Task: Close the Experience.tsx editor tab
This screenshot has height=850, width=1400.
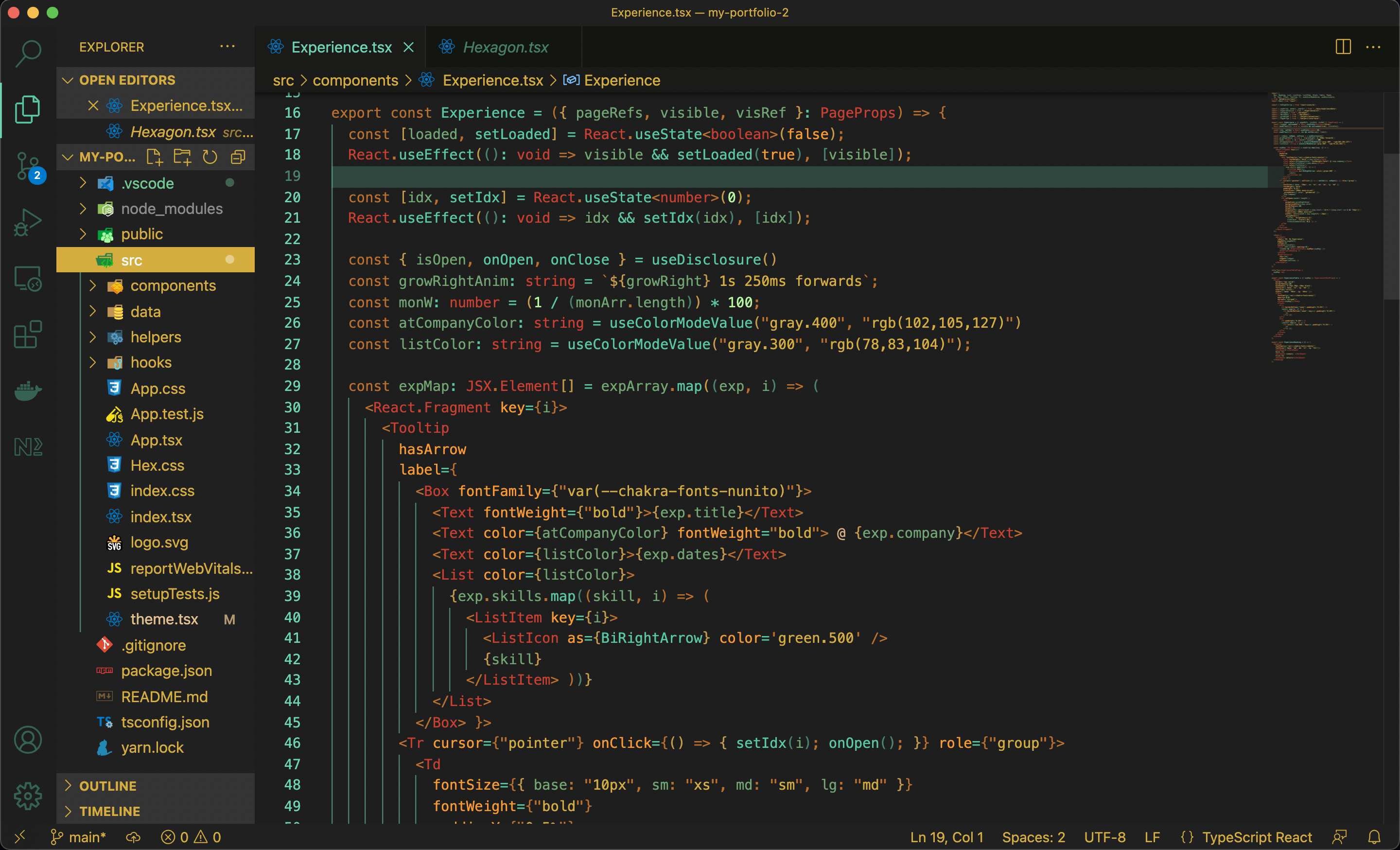Action: point(408,47)
